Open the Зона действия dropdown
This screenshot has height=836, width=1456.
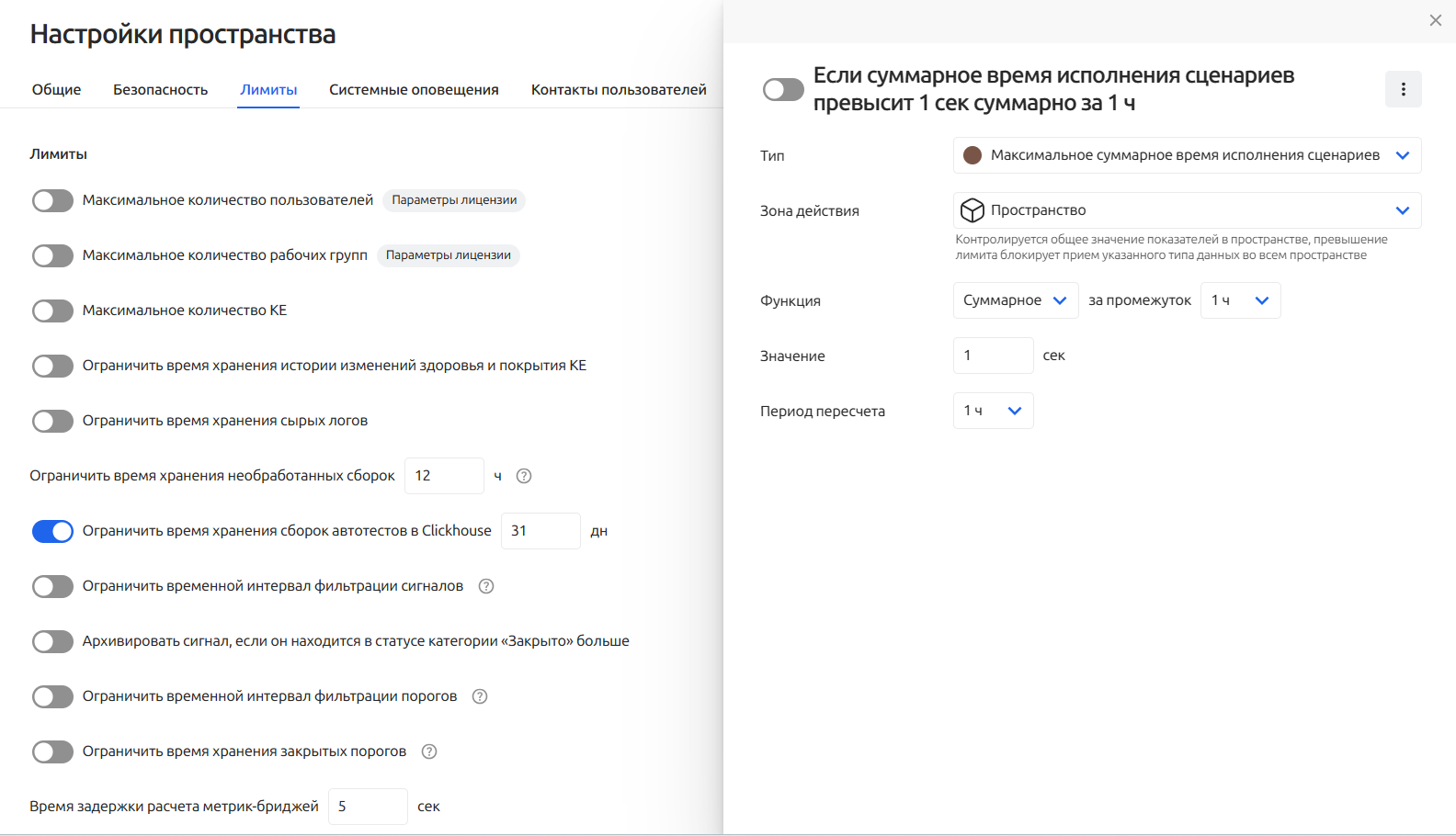(1187, 210)
